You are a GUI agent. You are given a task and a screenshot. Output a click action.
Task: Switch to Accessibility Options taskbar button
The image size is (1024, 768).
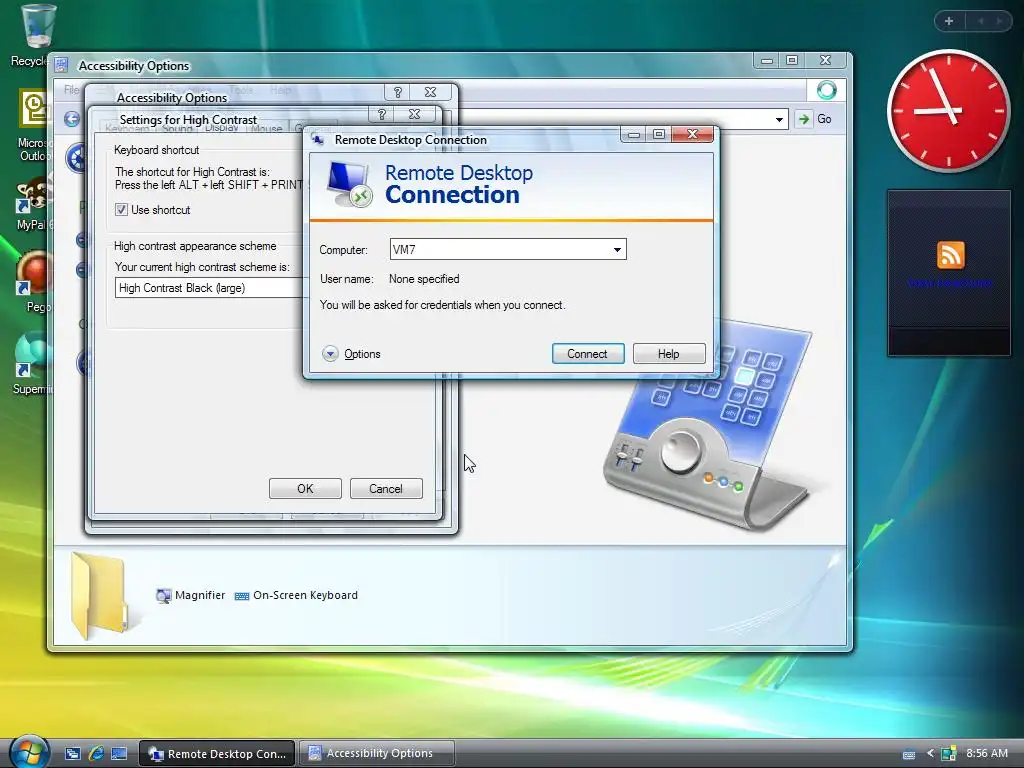[x=376, y=753]
